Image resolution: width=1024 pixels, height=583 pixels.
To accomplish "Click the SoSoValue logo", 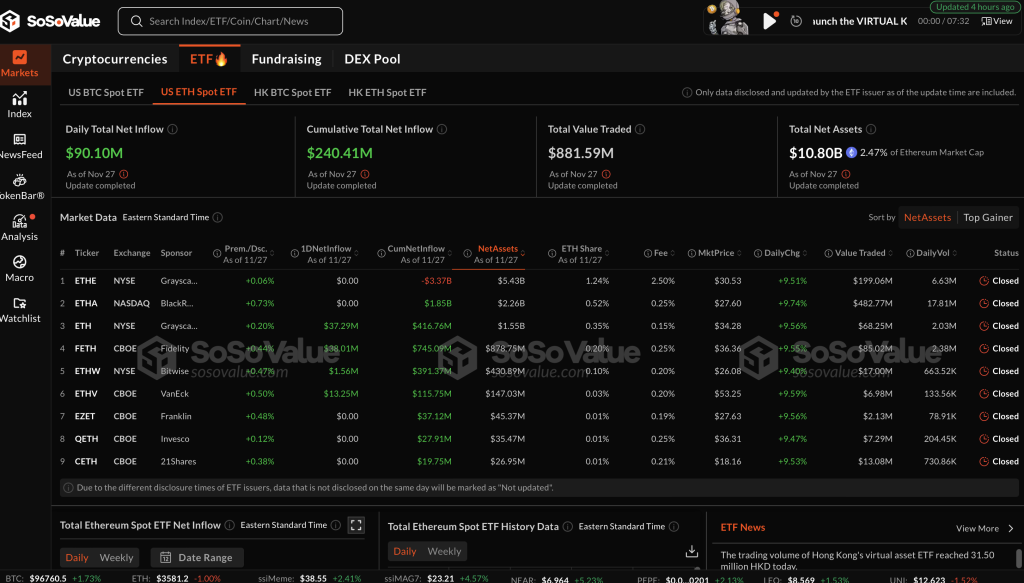I will pyautogui.click(x=51, y=21).
